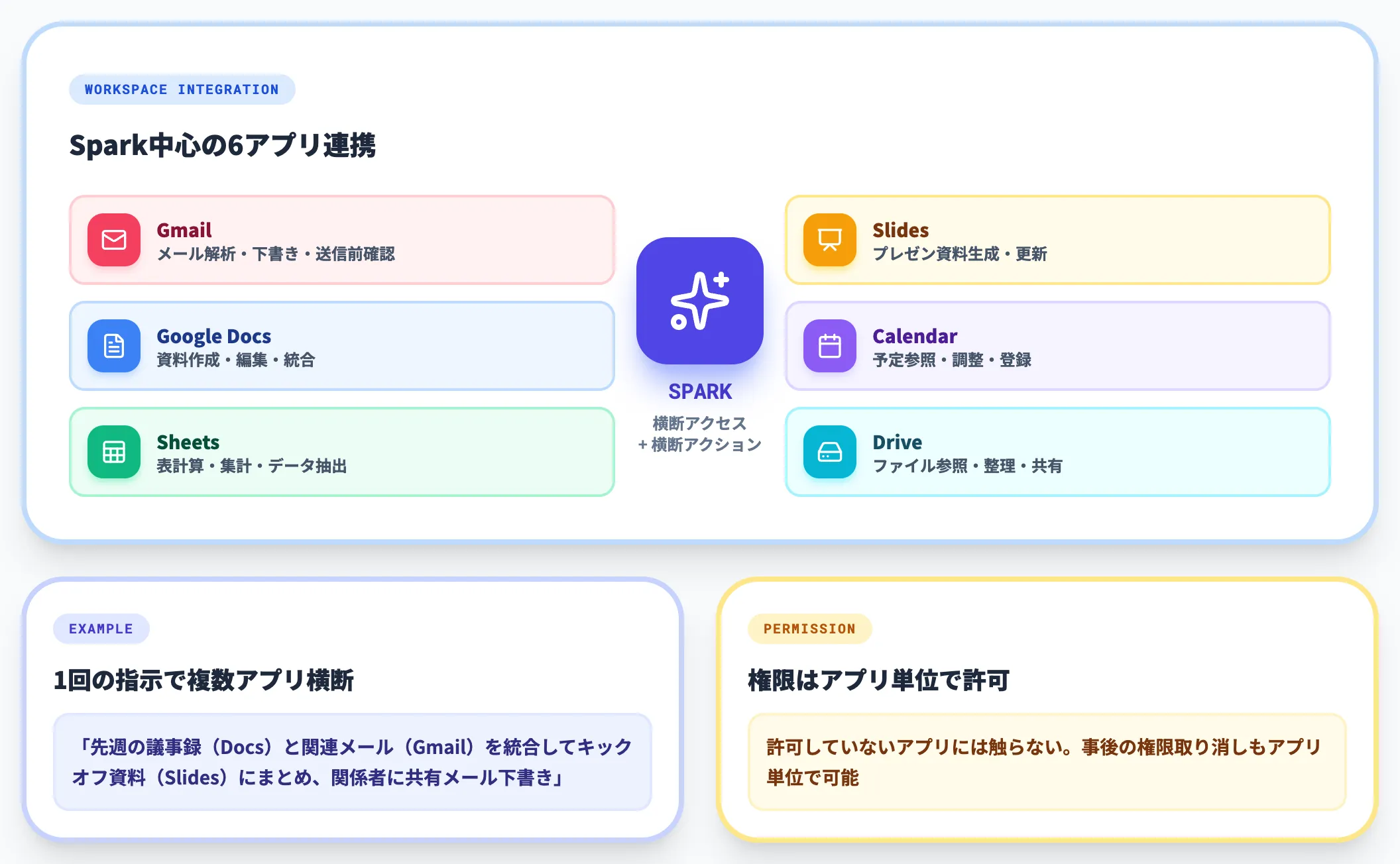Screen dimensions: 1400x864
Task: Click the Slides card title
Action: tap(901, 230)
